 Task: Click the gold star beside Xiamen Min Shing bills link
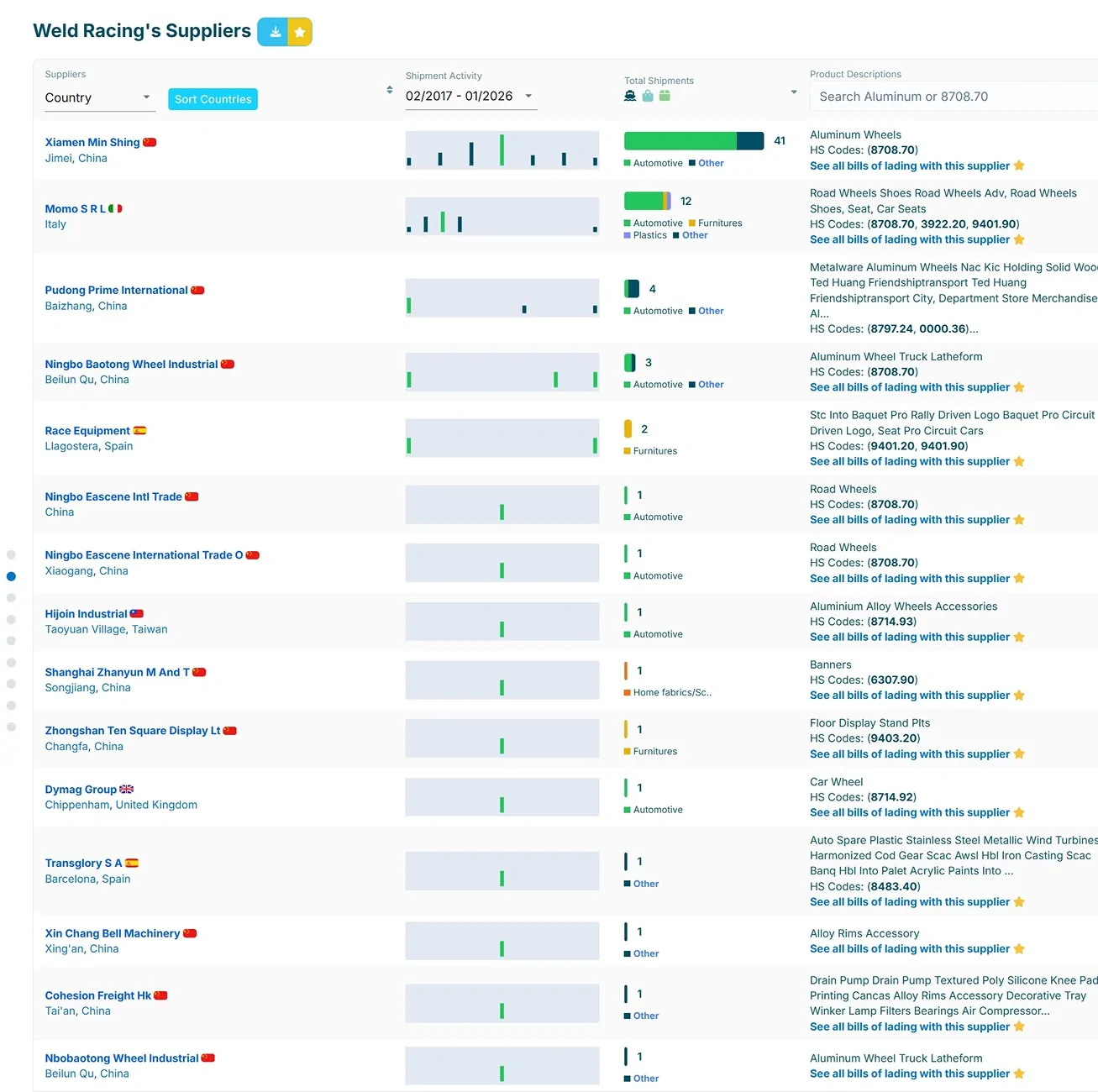coord(1019,165)
